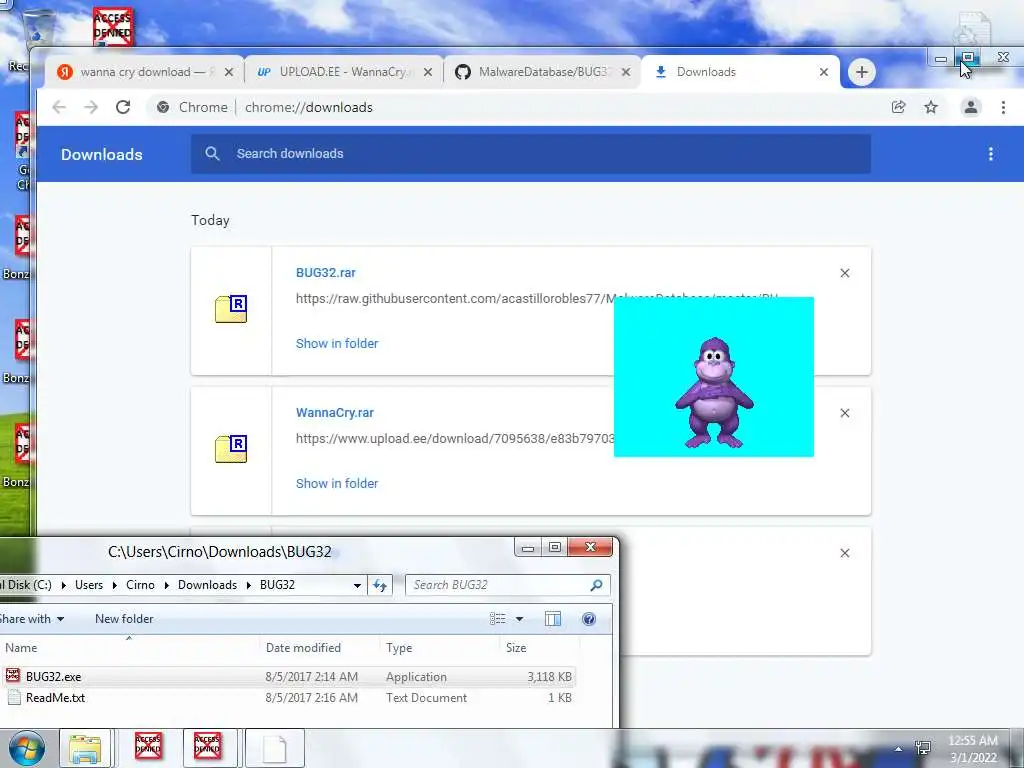Show hidden system tray icons
This screenshot has width=1024, height=768.
click(x=899, y=748)
